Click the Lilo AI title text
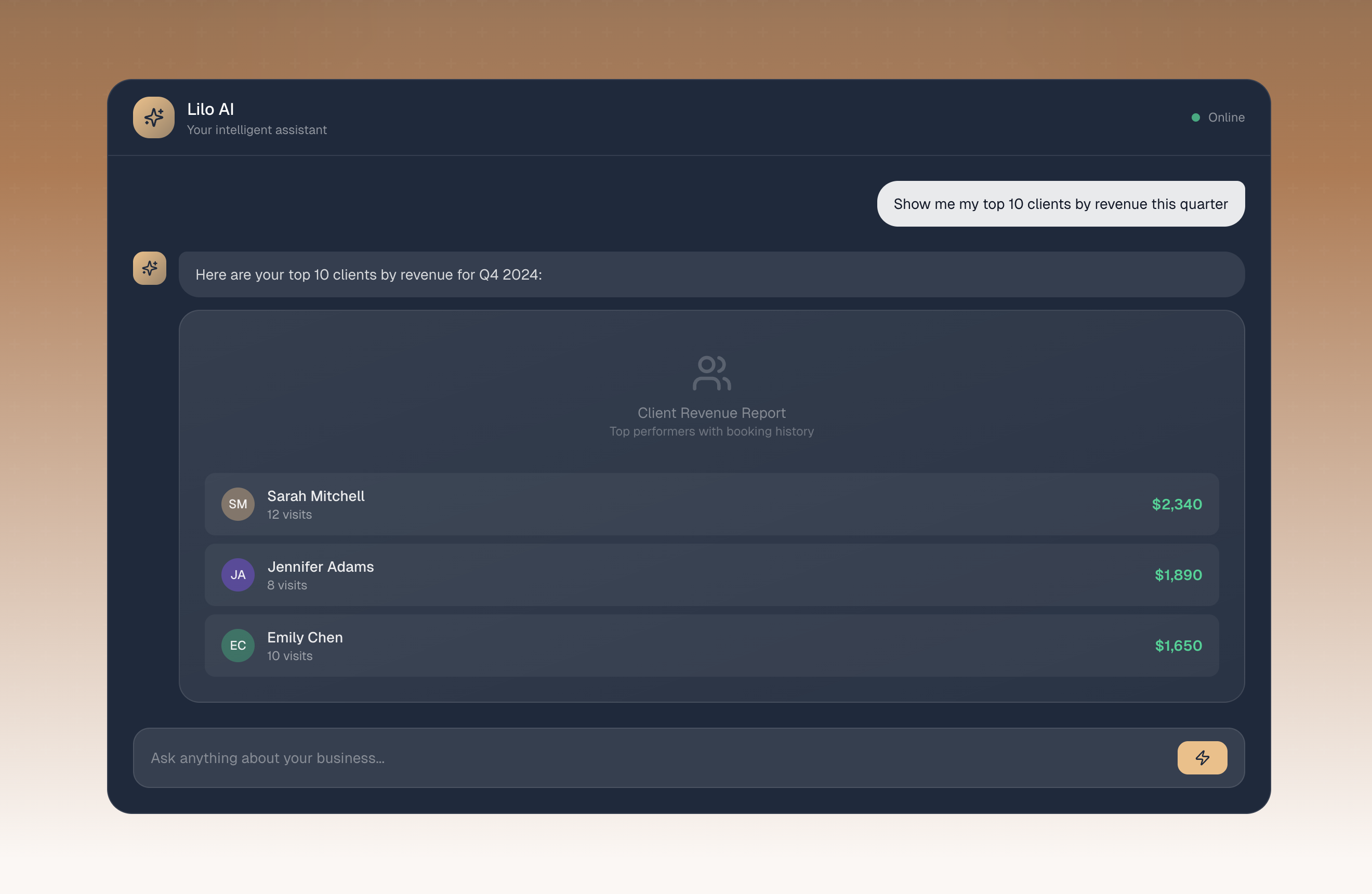Screen dimensions: 1372x894 210,110
